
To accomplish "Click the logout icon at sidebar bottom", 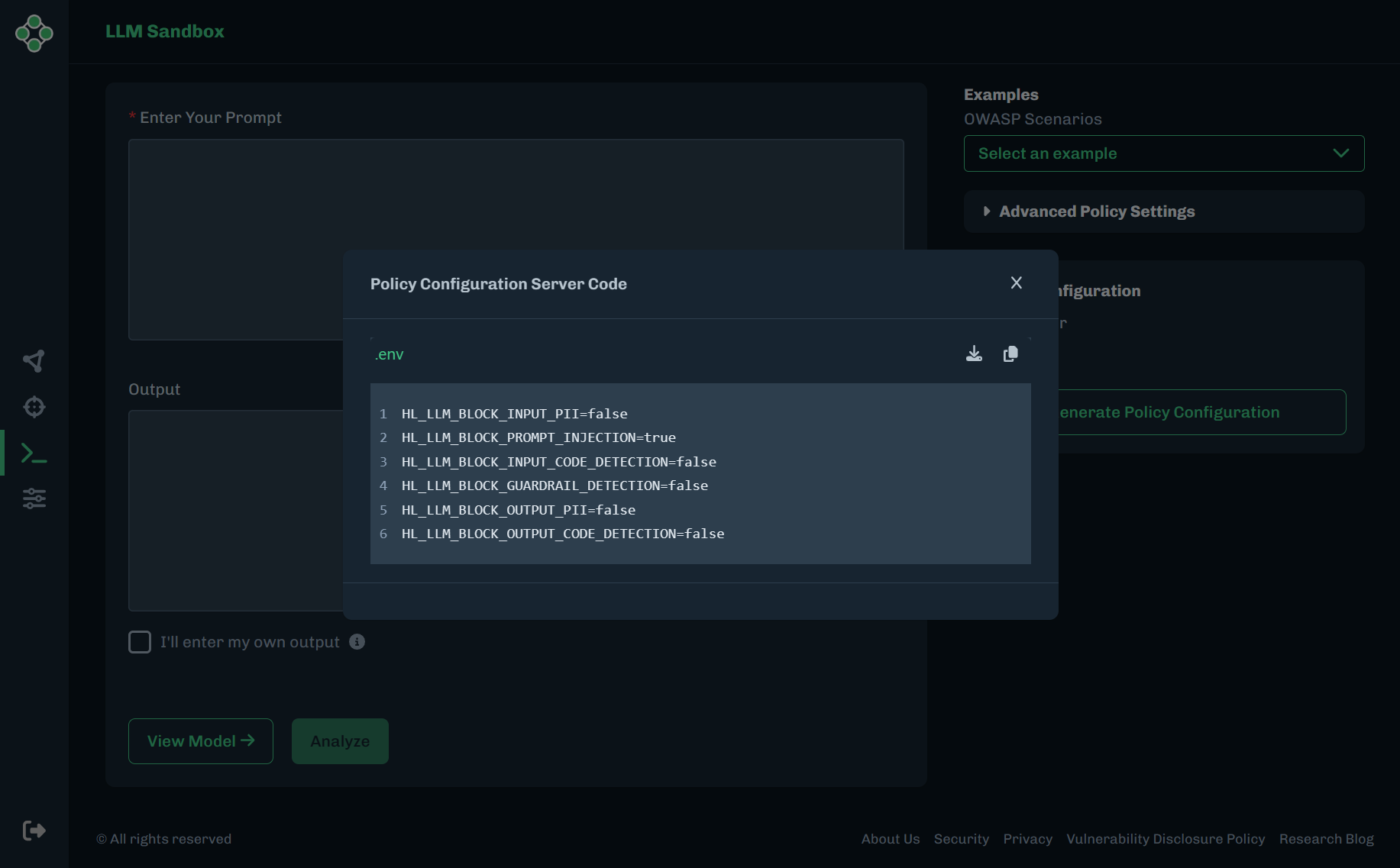I will click(x=34, y=831).
